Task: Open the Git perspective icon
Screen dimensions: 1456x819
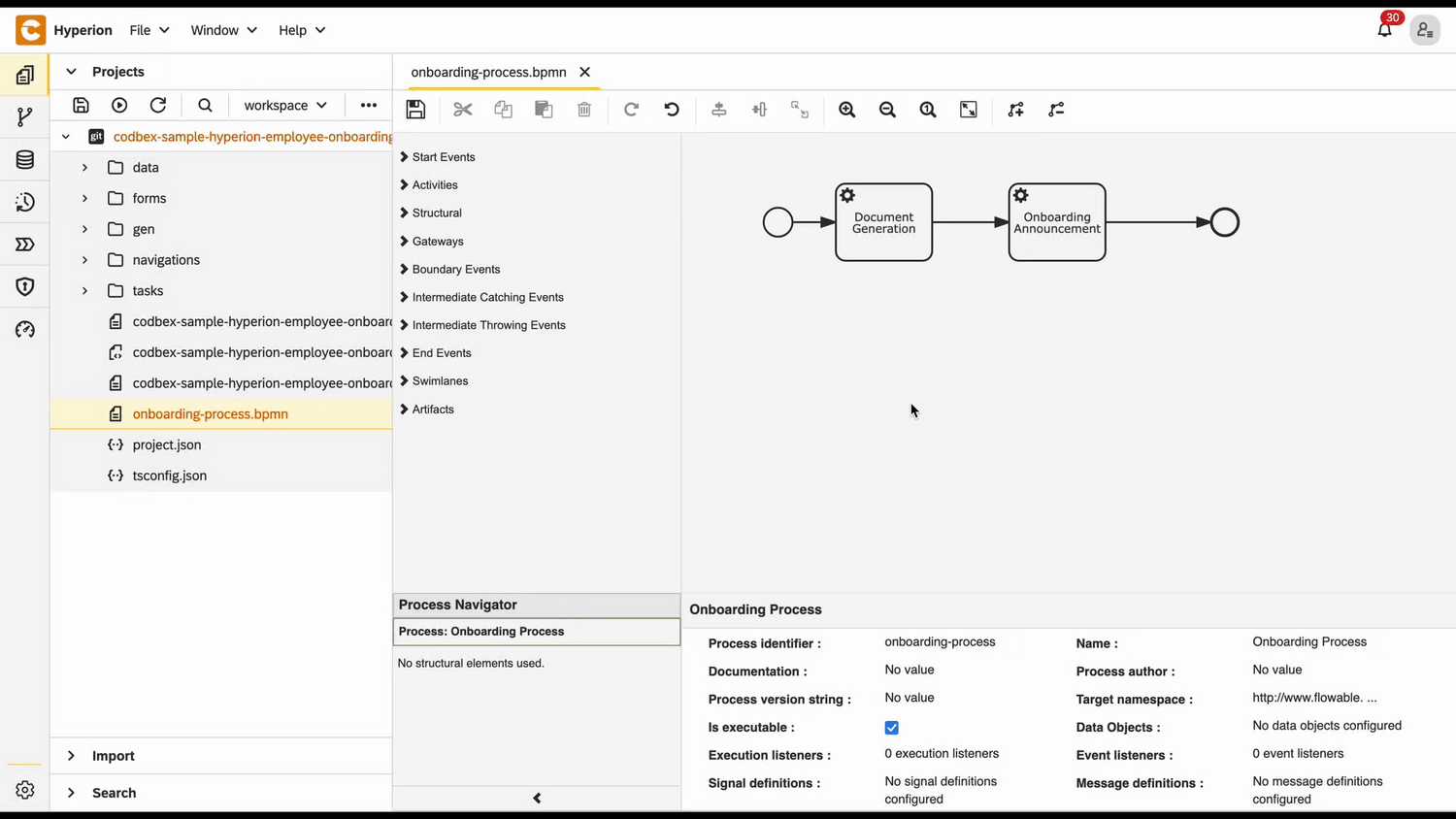Action: point(25,117)
